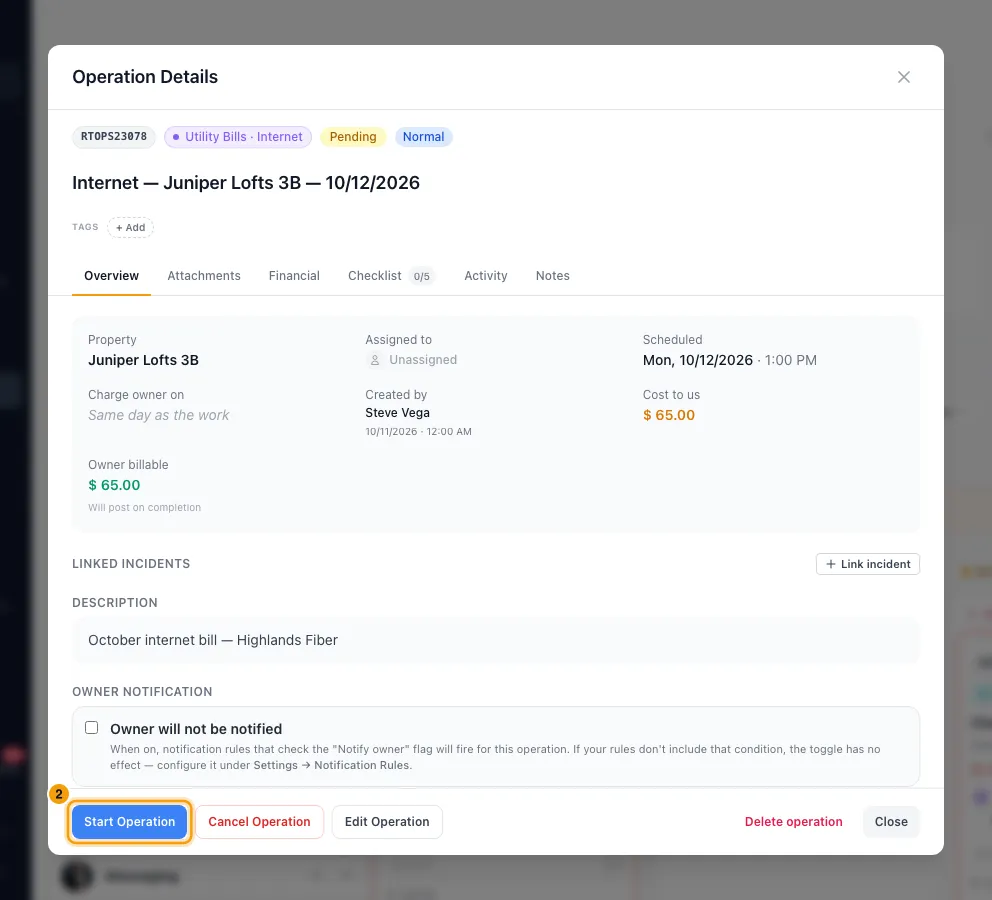Add a tag with the + Add chip
The image size is (992, 900).
(130, 228)
